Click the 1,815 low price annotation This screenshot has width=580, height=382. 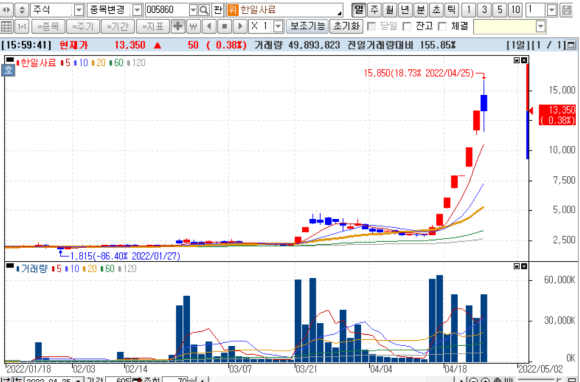click(125, 256)
